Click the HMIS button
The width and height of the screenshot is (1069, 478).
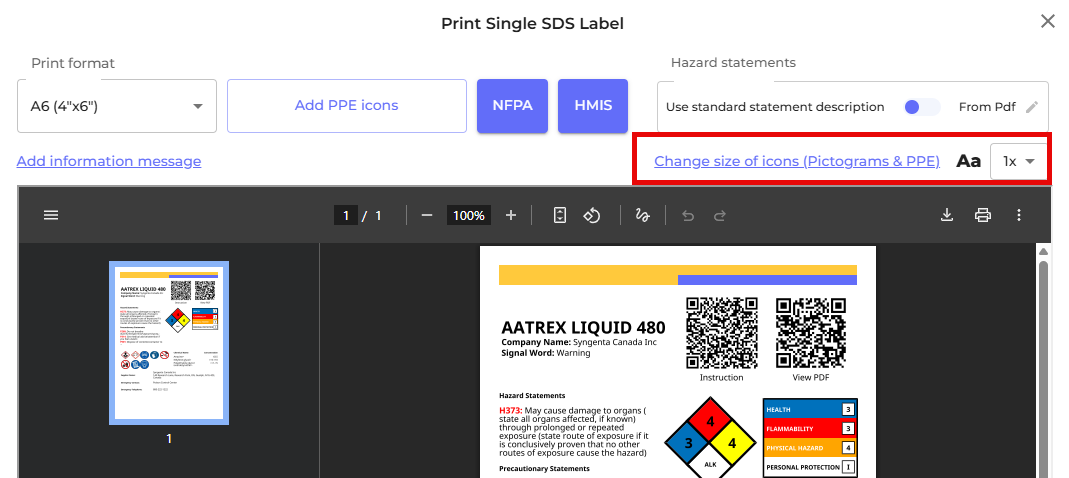(592, 106)
